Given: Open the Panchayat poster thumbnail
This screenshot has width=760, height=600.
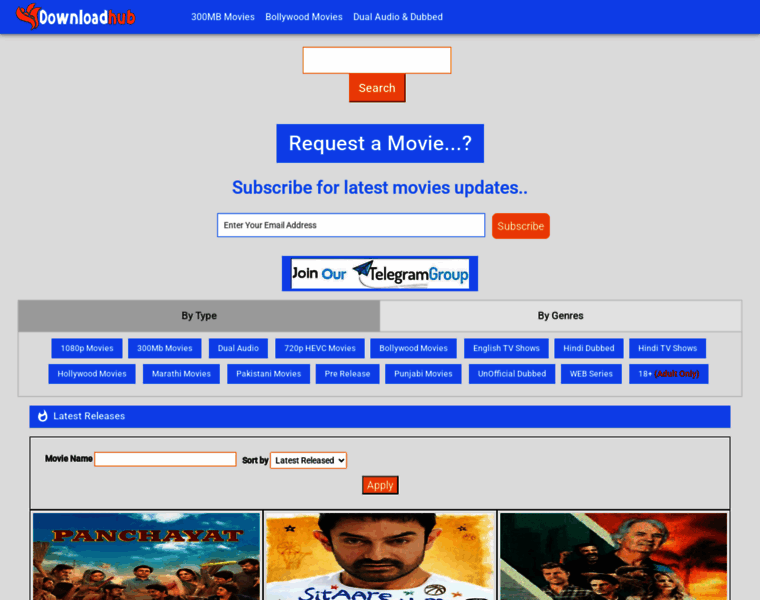Looking at the screenshot, I should (146, 556).
